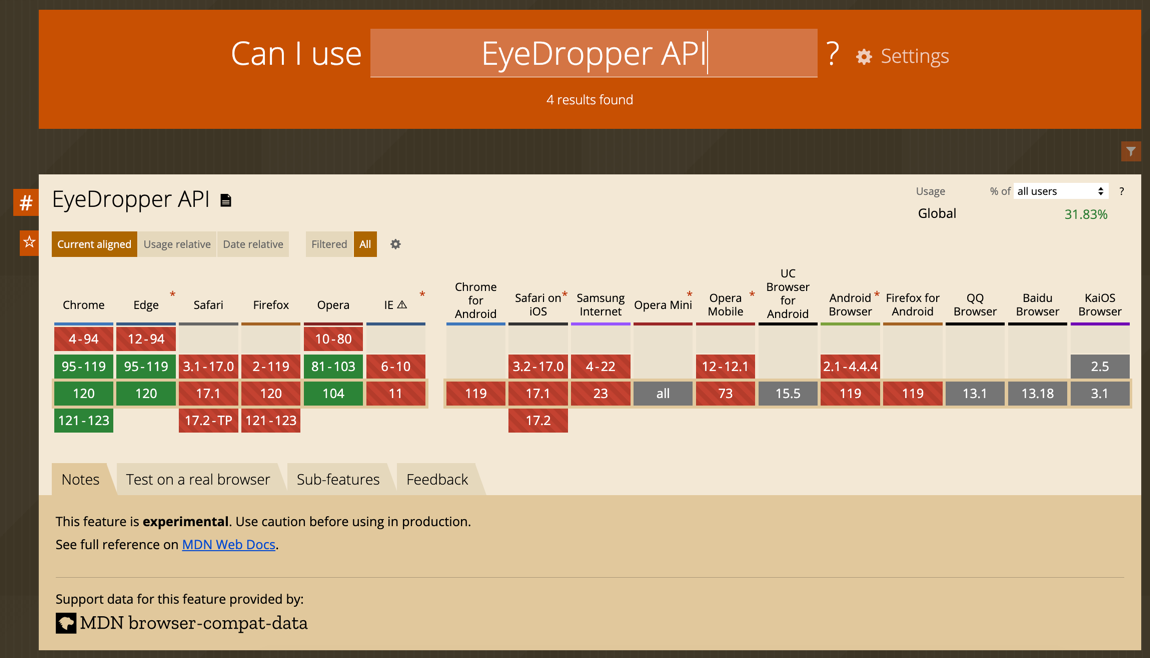Click Firefox for Android 119 cell
The width and height of the screenshot is (1150, 658).
912,393
